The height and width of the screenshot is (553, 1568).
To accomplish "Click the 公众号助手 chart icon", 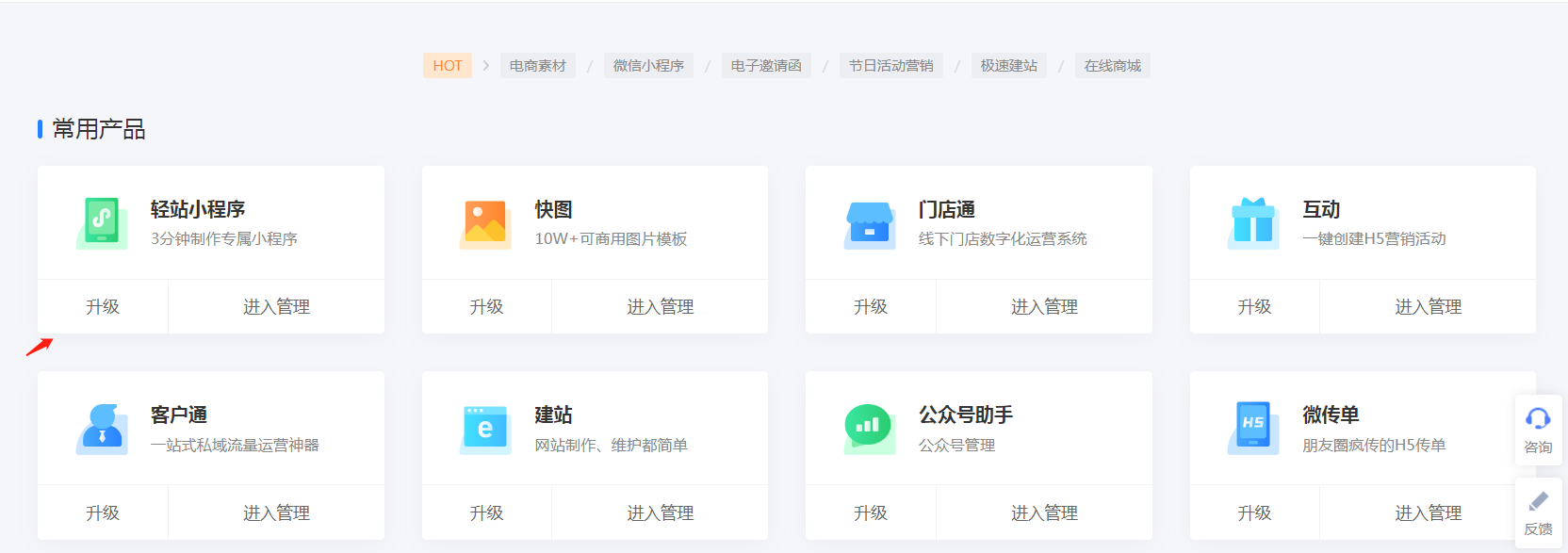I will pos(870,430).
